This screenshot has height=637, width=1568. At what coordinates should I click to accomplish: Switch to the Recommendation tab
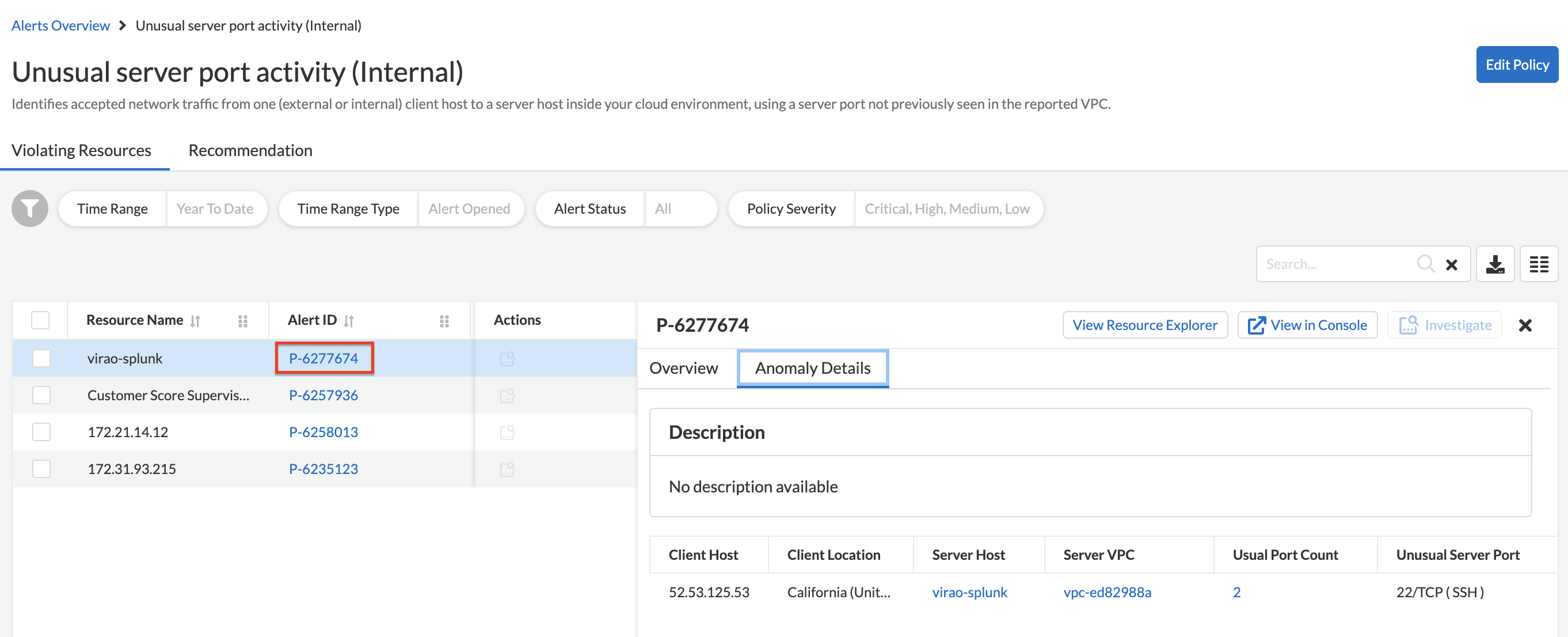click(250, 150)
